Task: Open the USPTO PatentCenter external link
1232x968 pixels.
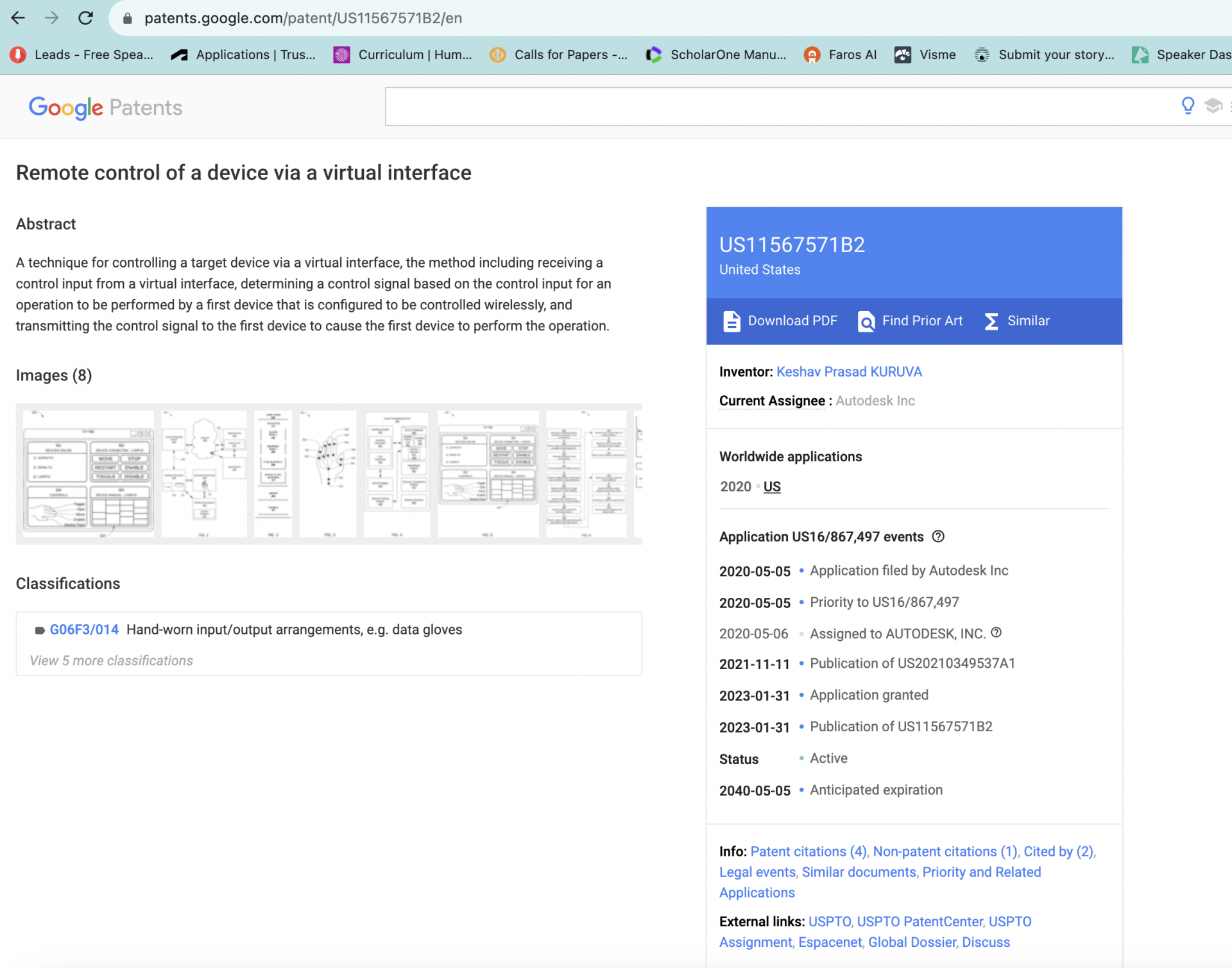Action: pyautogui.click(x=920, y=922)
